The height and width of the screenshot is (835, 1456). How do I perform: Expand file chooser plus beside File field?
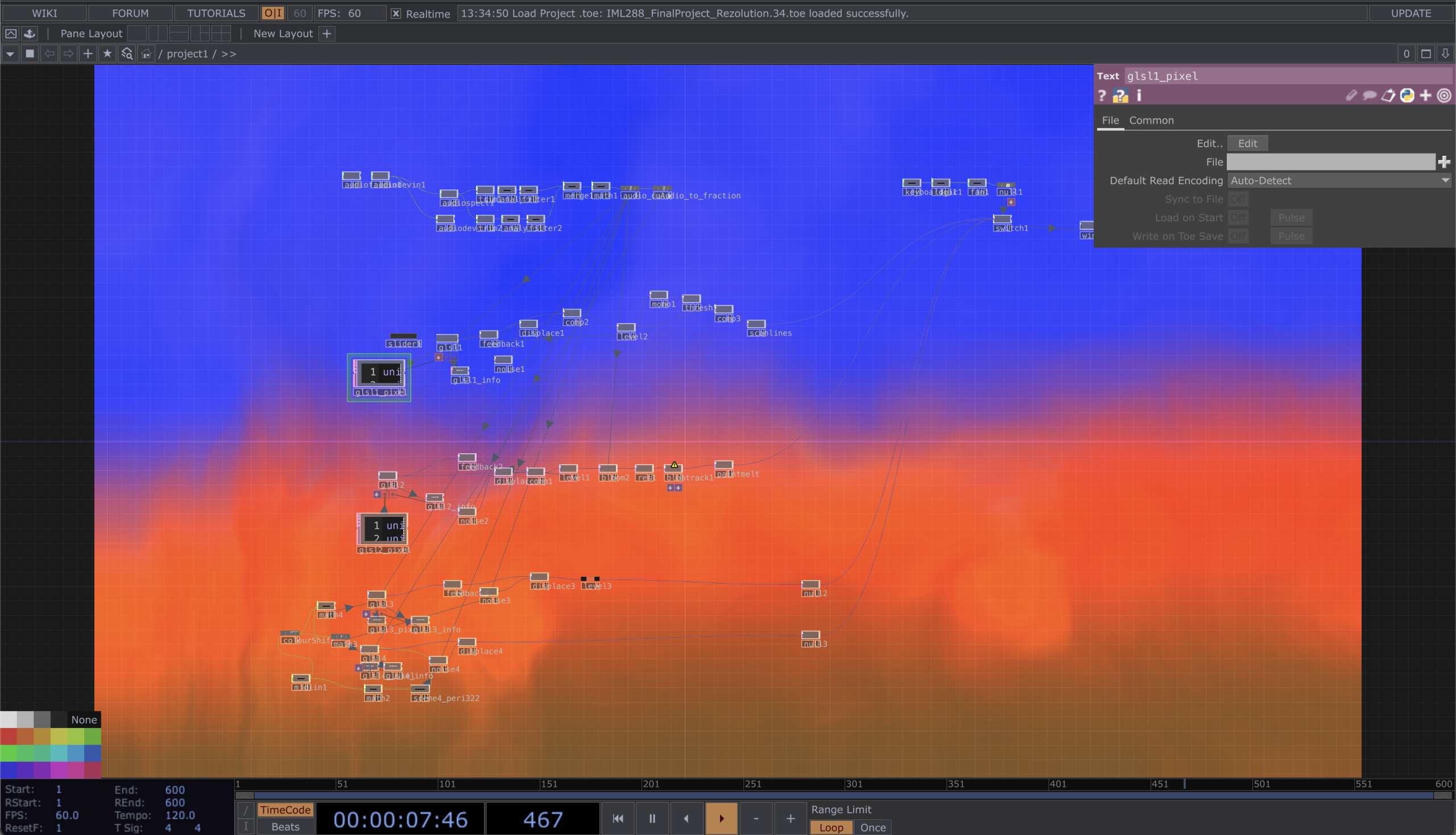point(1444,162)
